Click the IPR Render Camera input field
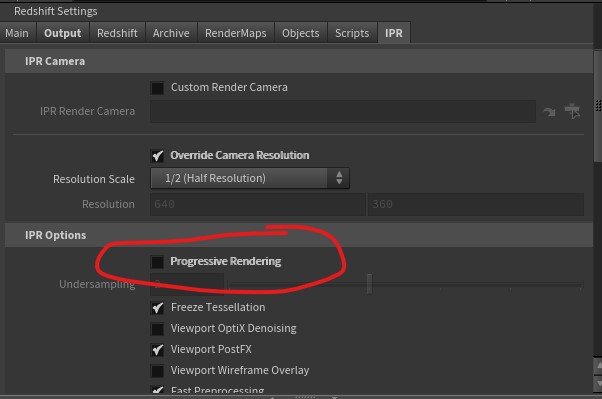Image resolution: width=602 pixels, height=399 pixels. 343,112
